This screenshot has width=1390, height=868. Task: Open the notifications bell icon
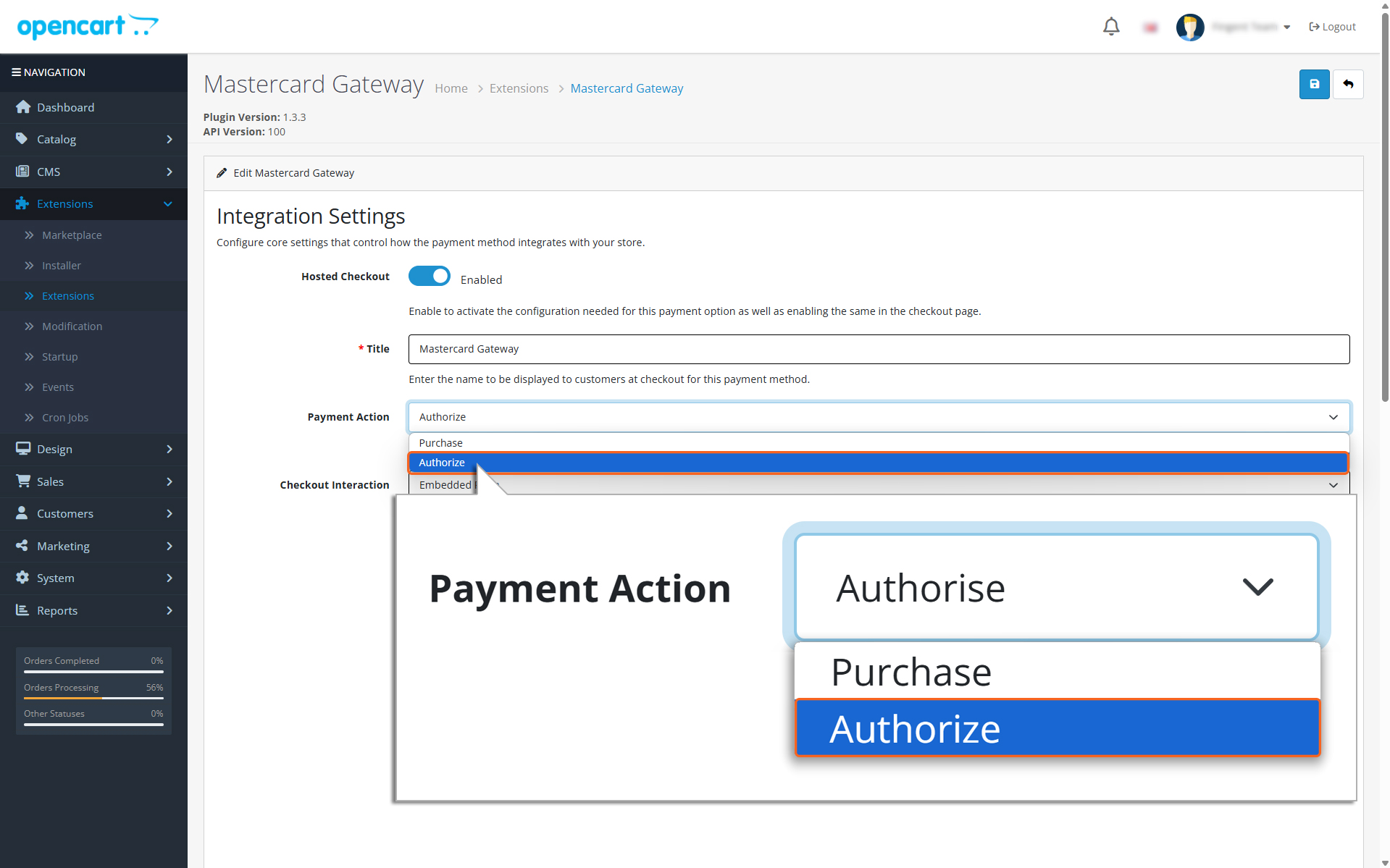point(1111,27)
